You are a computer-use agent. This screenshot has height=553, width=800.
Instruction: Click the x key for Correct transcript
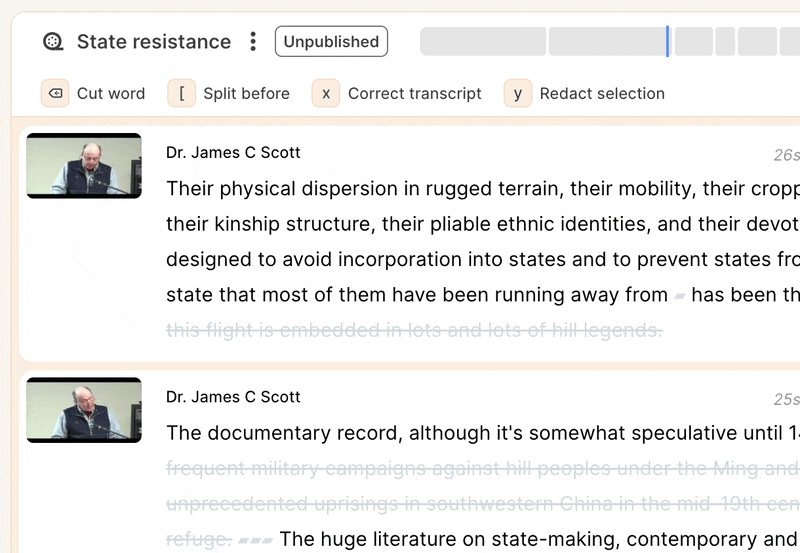[326, 93]
